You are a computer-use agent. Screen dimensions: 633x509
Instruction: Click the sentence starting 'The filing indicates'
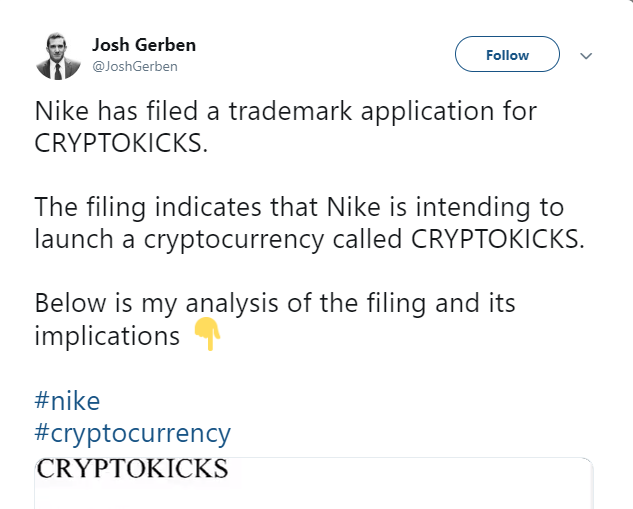coord(309,223)
